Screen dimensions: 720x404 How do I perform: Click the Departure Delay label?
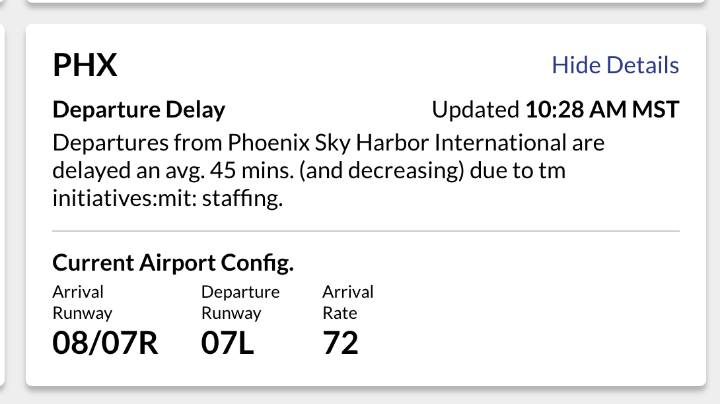(x=138, y=109)
